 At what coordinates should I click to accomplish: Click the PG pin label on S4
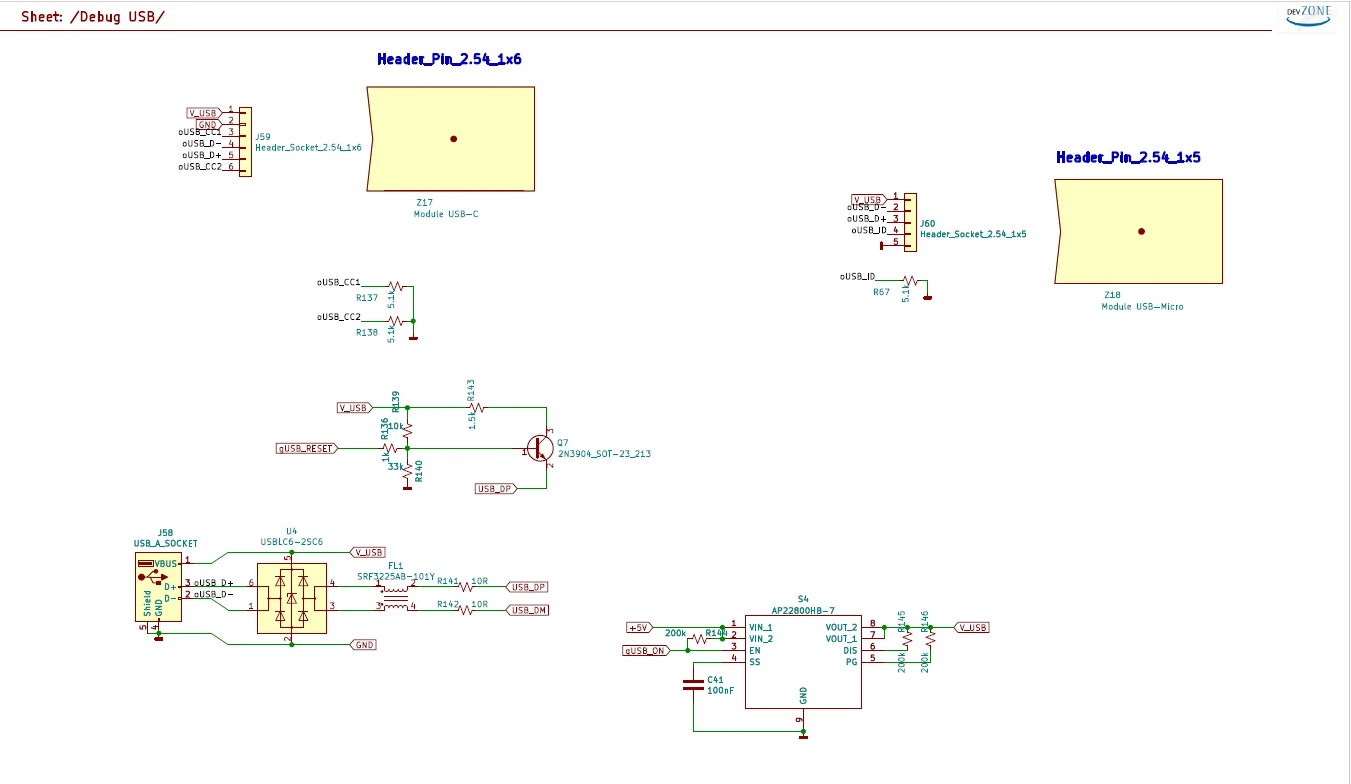click(851, 662)
